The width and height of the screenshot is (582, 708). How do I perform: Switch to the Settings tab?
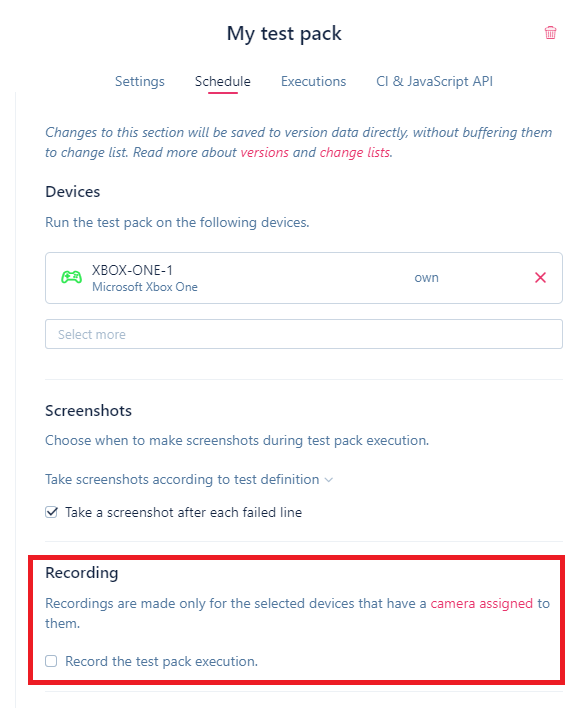tap(140, 81)
